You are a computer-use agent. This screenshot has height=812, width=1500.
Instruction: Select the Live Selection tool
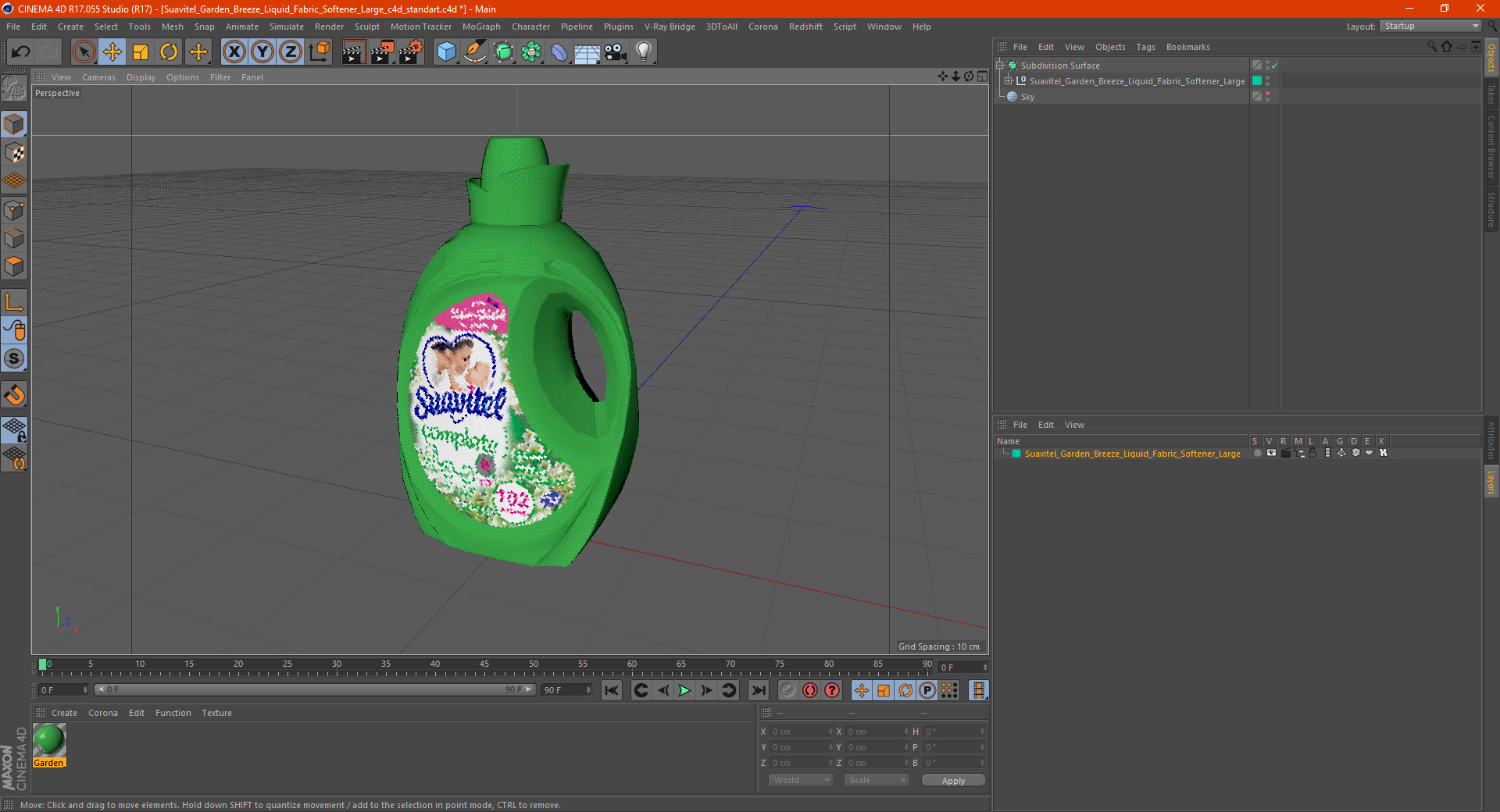[x=84, y=52]
